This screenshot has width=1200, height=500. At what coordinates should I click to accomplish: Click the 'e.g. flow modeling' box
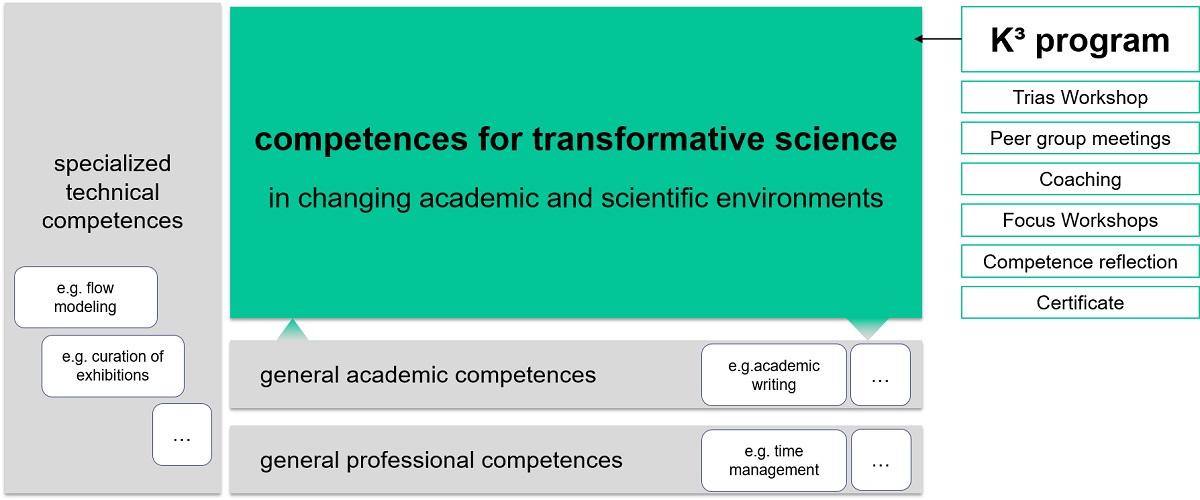[x=86, y=297]
